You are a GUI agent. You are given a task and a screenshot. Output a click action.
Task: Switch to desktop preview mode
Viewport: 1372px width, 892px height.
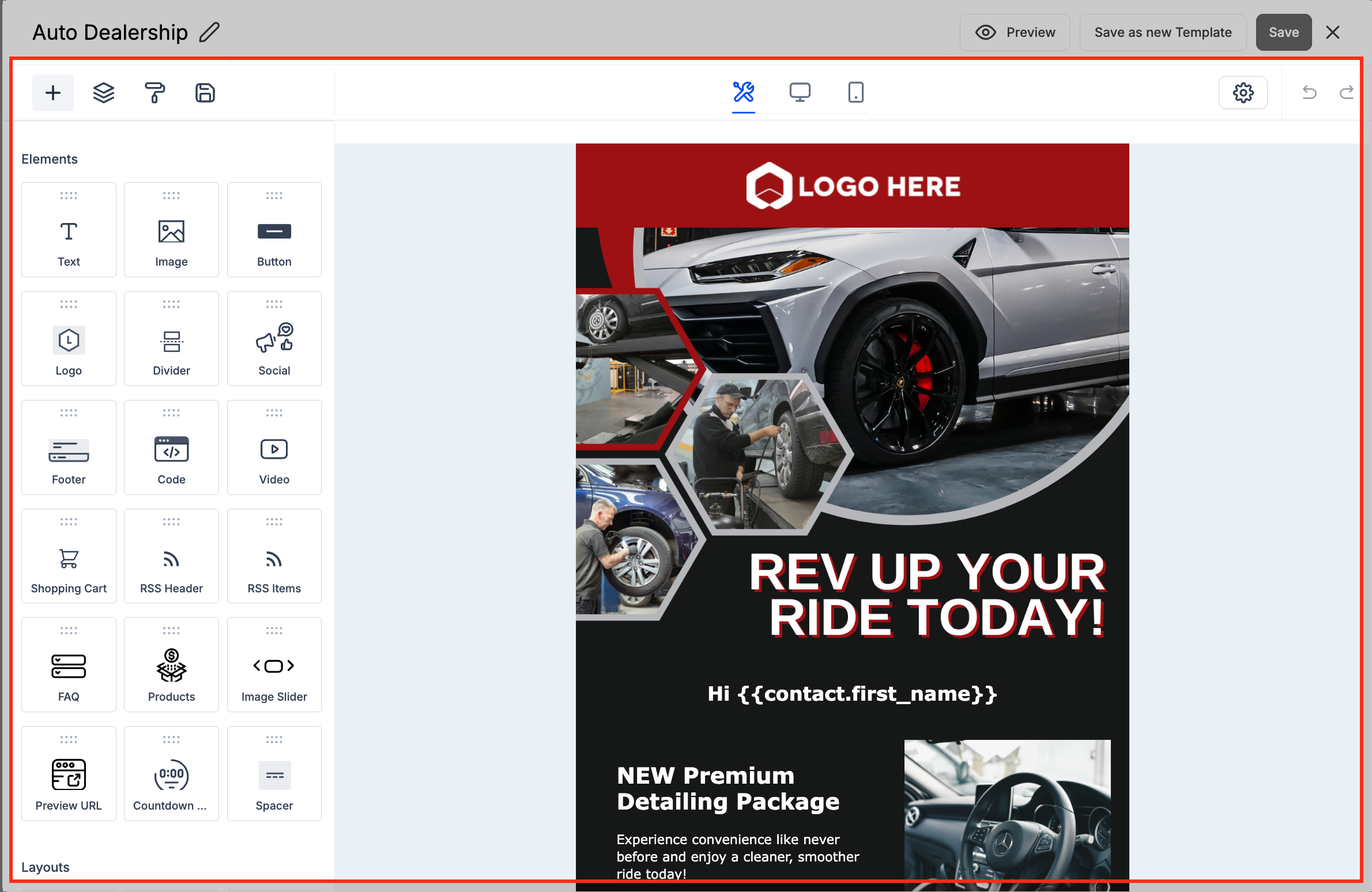coord(800,92)
